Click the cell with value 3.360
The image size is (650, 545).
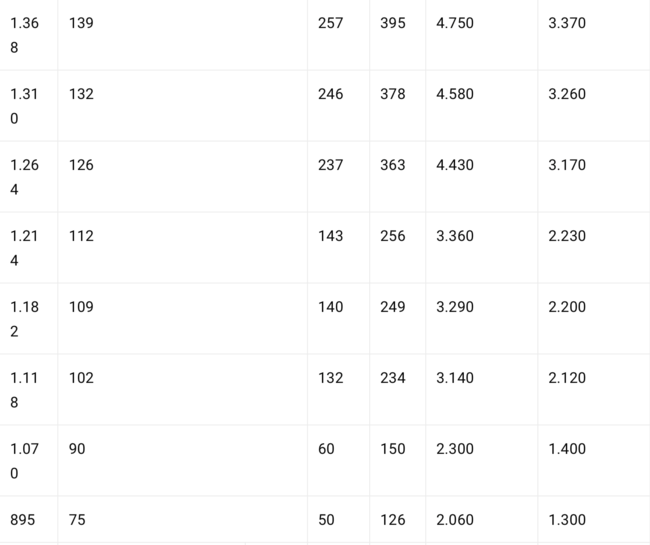(481, 247)
